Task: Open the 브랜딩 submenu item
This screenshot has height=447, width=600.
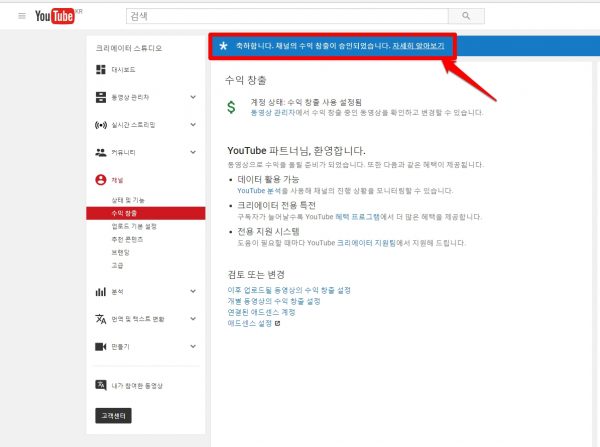Action: (x=121, y=252)
